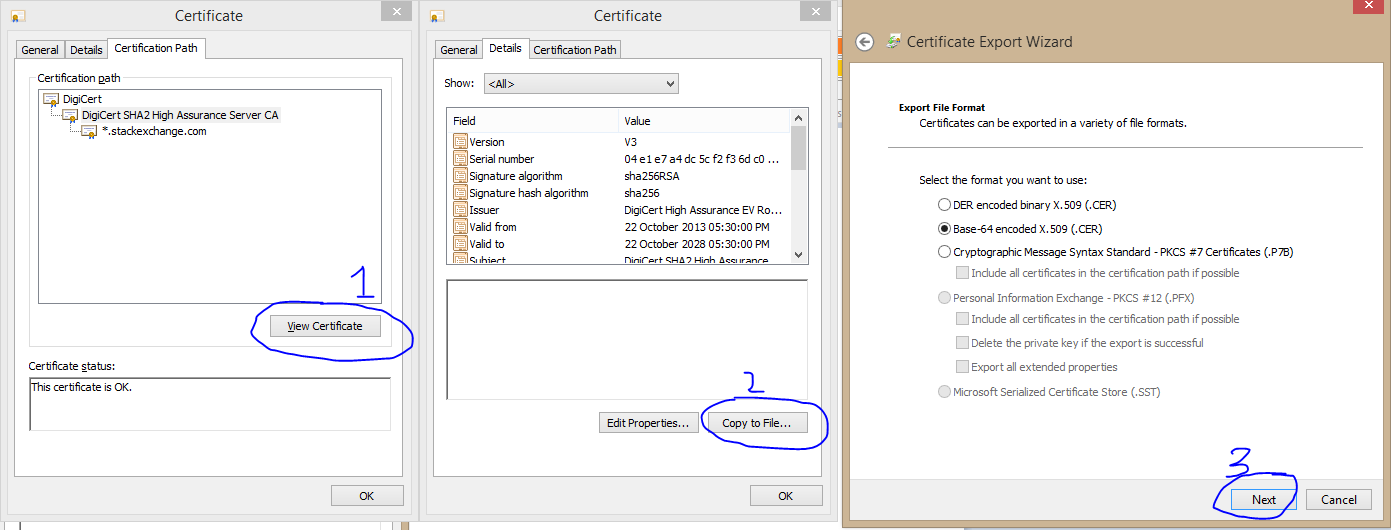Click the certificate status text box
Screen dimensions: 1391x530
[210, 404]
